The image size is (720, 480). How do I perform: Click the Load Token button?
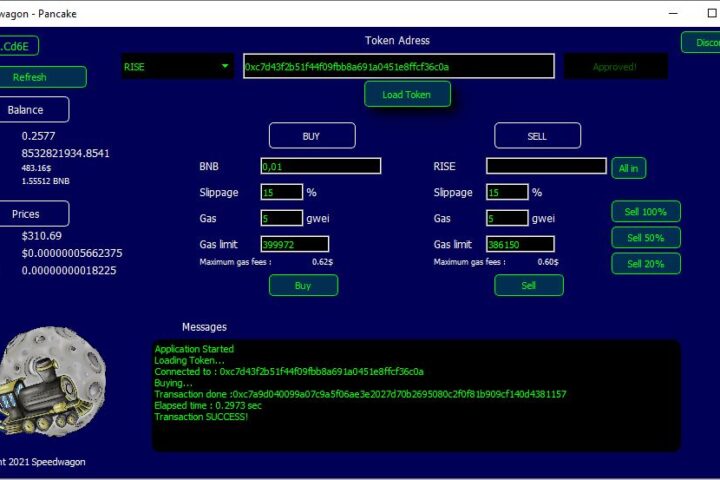coord(407,94)
